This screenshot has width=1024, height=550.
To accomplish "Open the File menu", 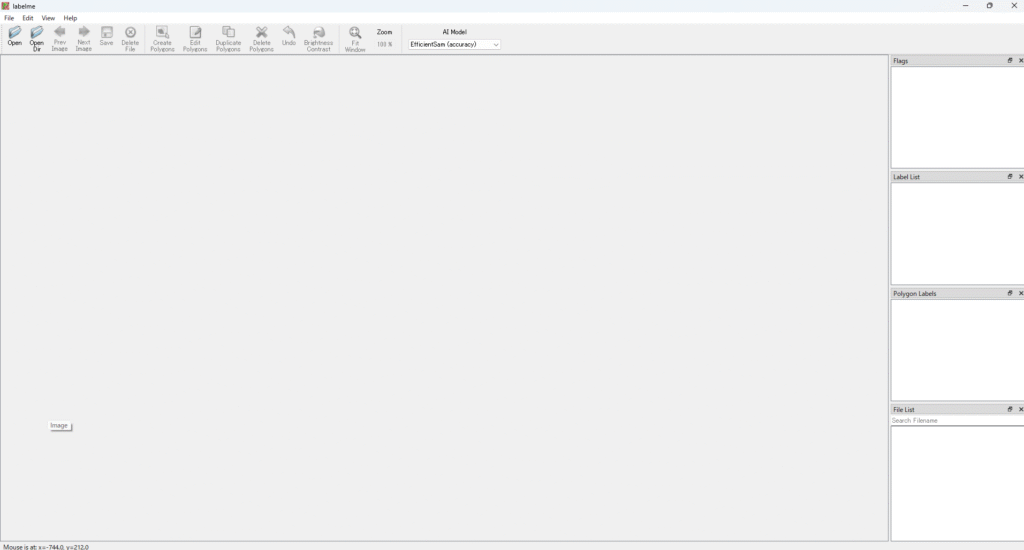I will (9, 18).
